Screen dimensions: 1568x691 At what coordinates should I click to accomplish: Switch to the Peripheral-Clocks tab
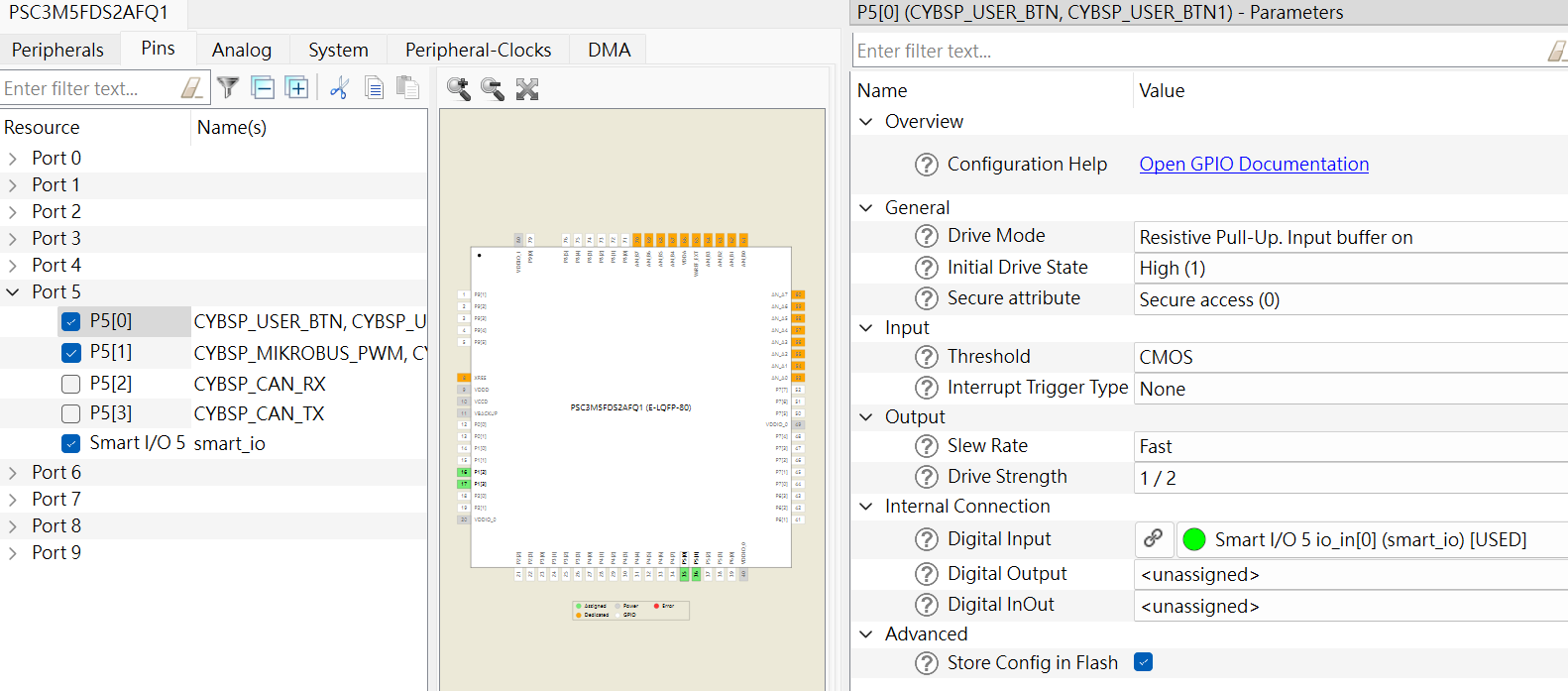click(x=478, y=50)
